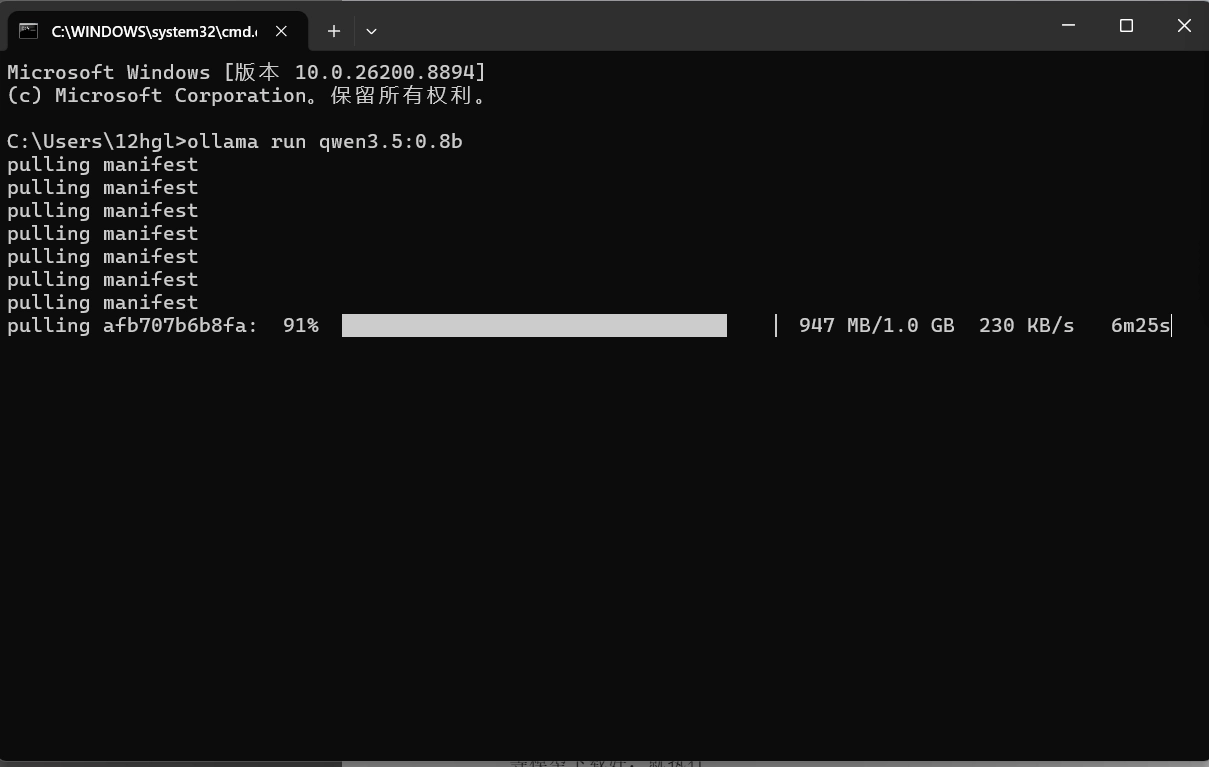
Task: Maximize the terminal window
Action: (x=1126, y=25)
